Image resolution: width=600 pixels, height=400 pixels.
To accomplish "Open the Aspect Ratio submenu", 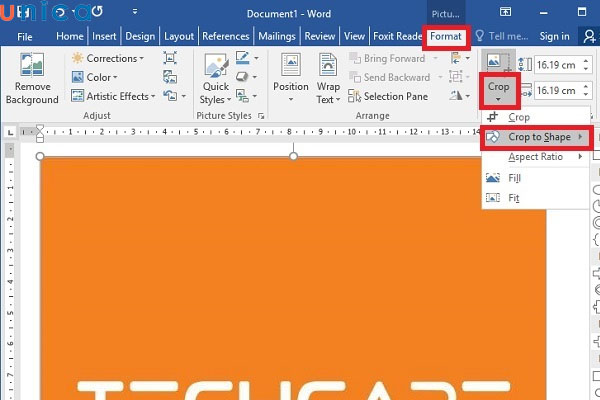I will (535, 157).
